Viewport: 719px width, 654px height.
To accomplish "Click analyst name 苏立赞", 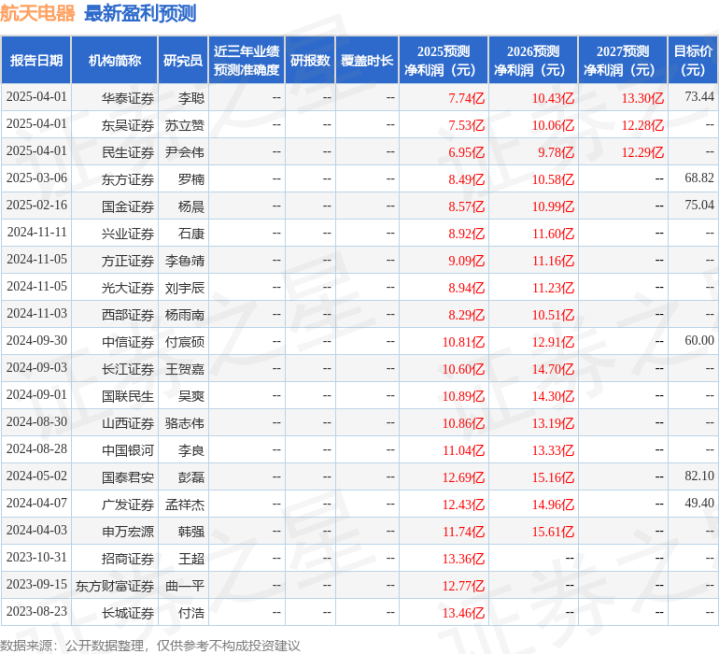I will (185, 125).
